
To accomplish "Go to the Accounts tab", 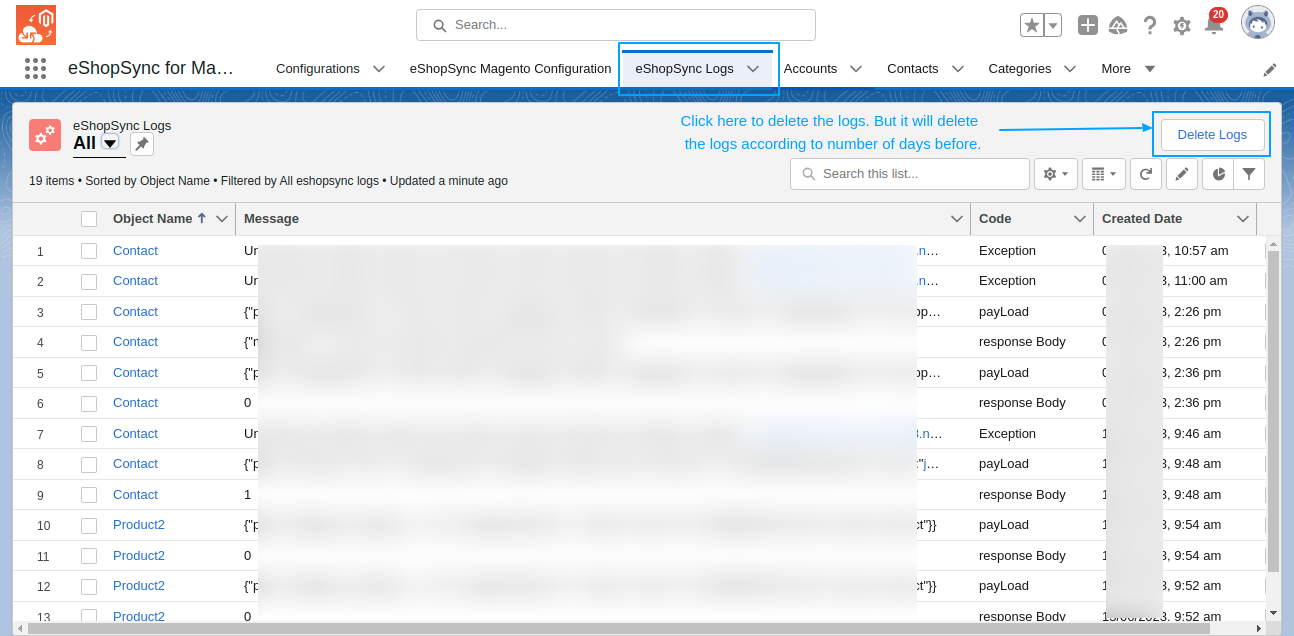I will click(x=810, y=69).
